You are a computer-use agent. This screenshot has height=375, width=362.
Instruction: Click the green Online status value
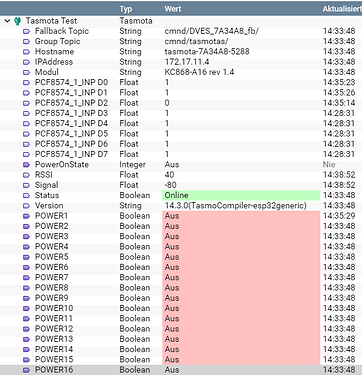[241, 196]
